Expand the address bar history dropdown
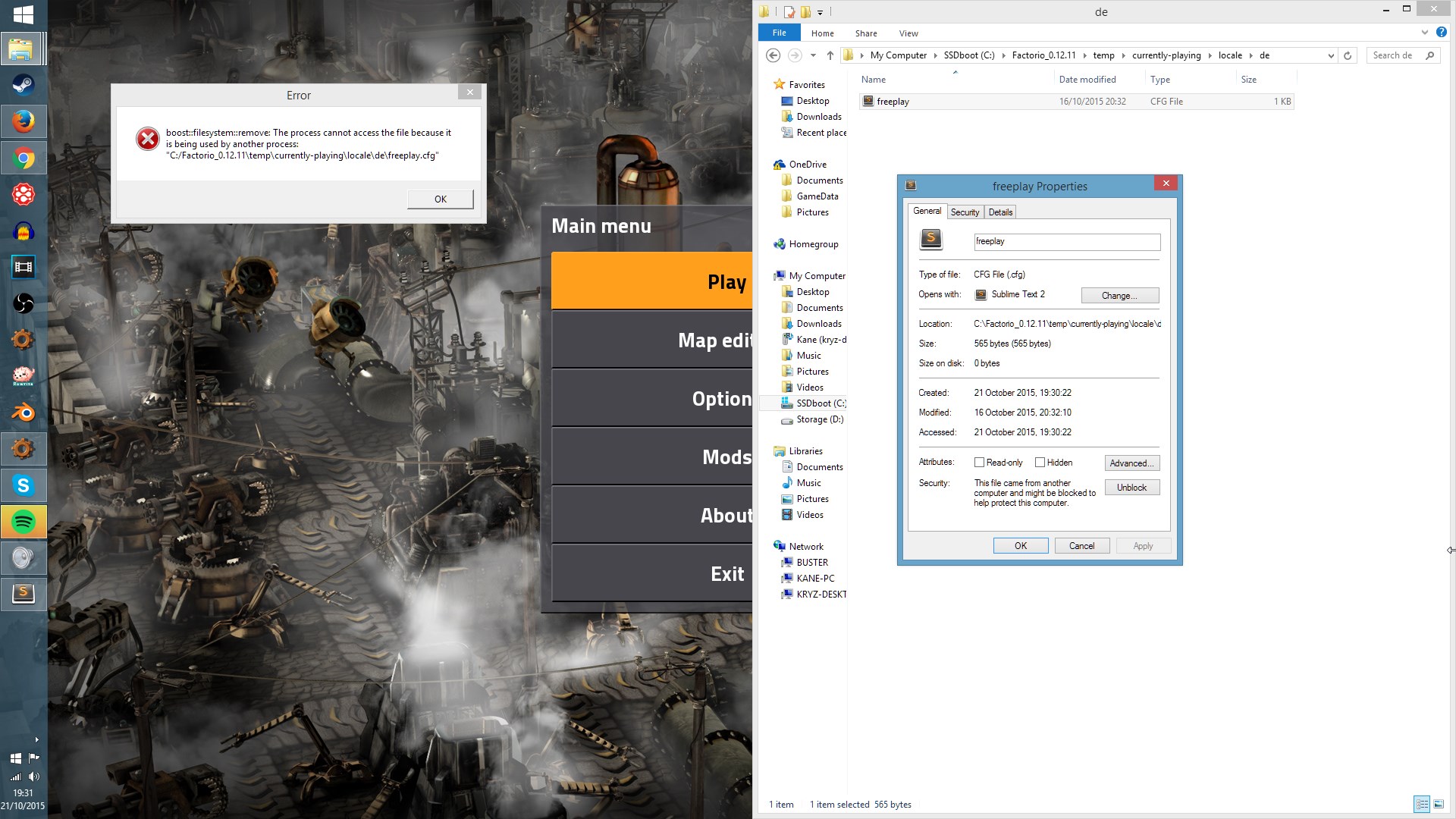 pyautogui.click(x=1331, y=55)
